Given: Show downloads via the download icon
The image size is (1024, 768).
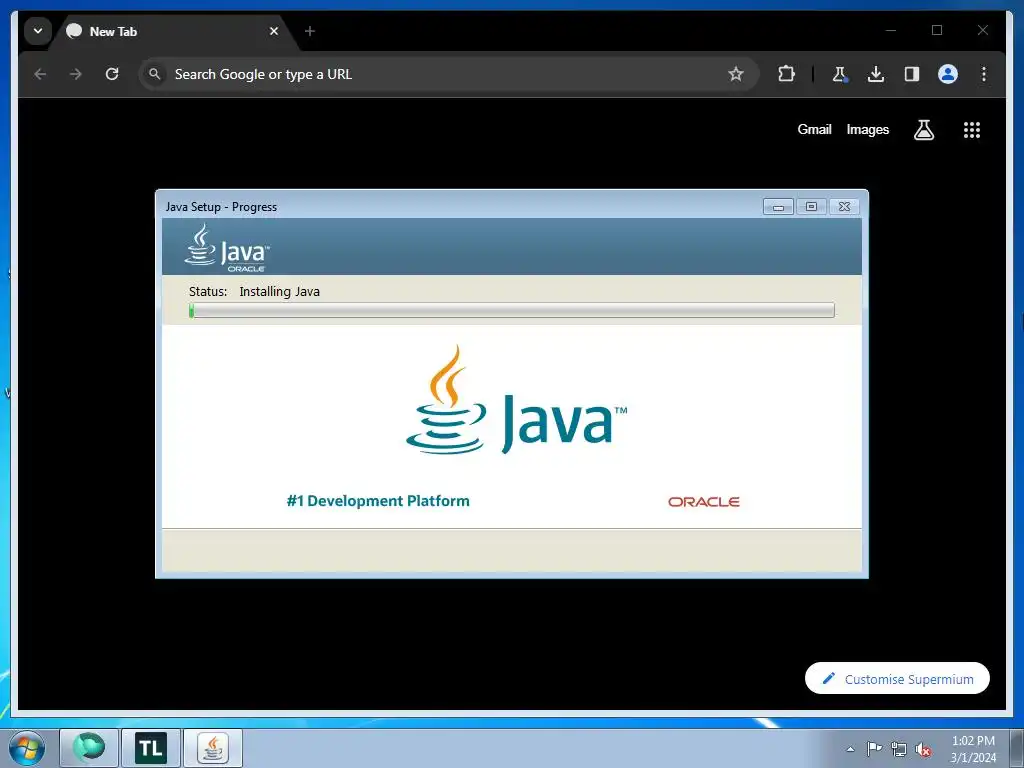Looking at the screenshot, I should click(876, 74).
